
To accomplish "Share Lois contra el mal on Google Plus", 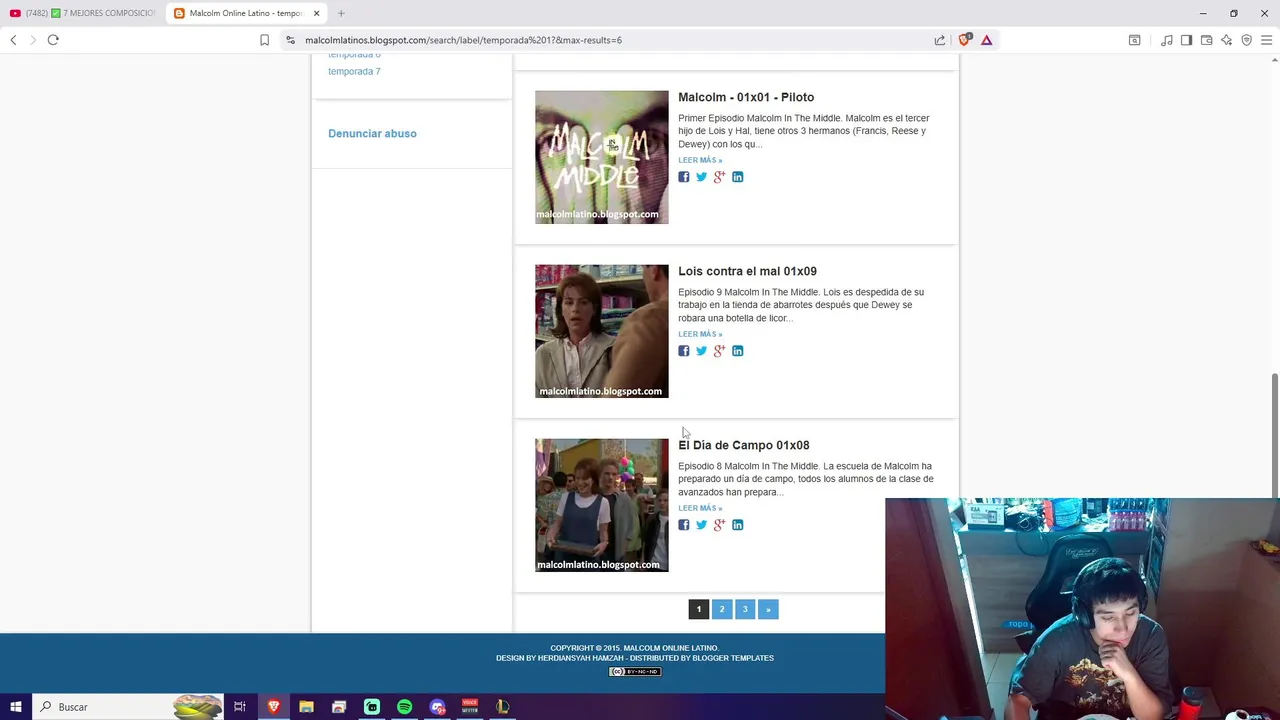I will click(x=719, y=351).
